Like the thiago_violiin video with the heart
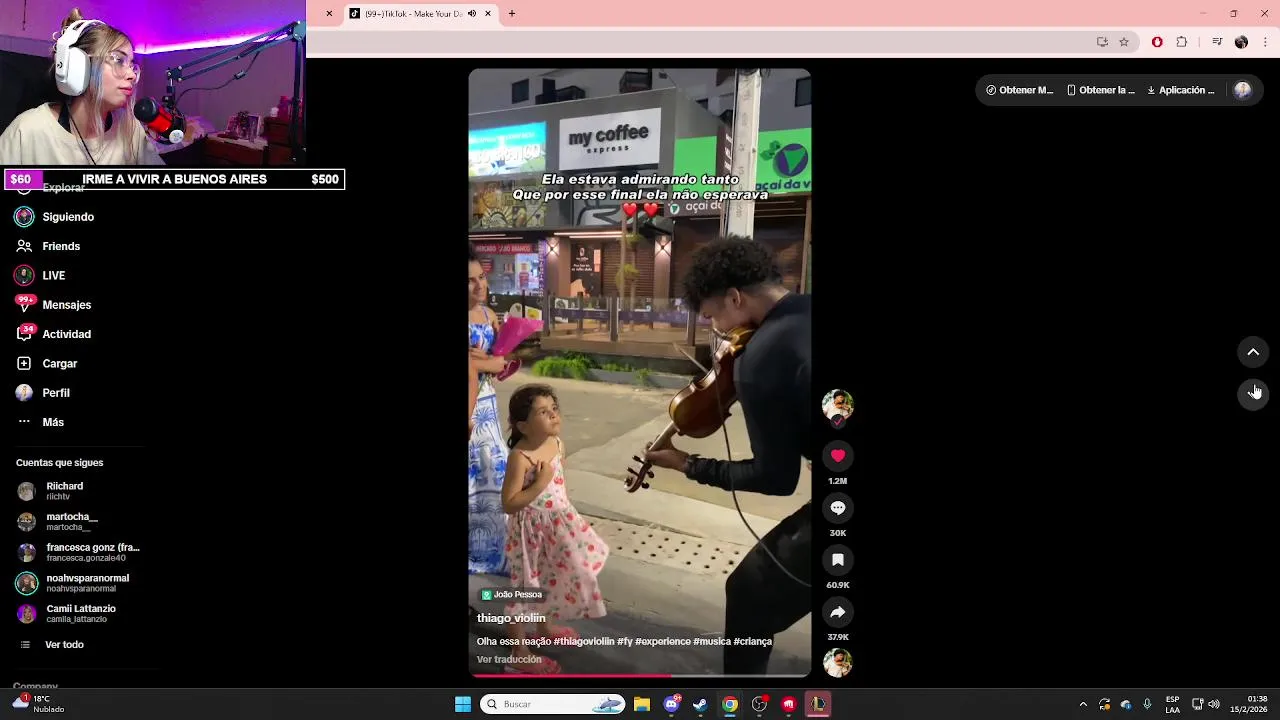This screenshot has height=720, width=1280. pyautogui.click(x=838, y=456)
